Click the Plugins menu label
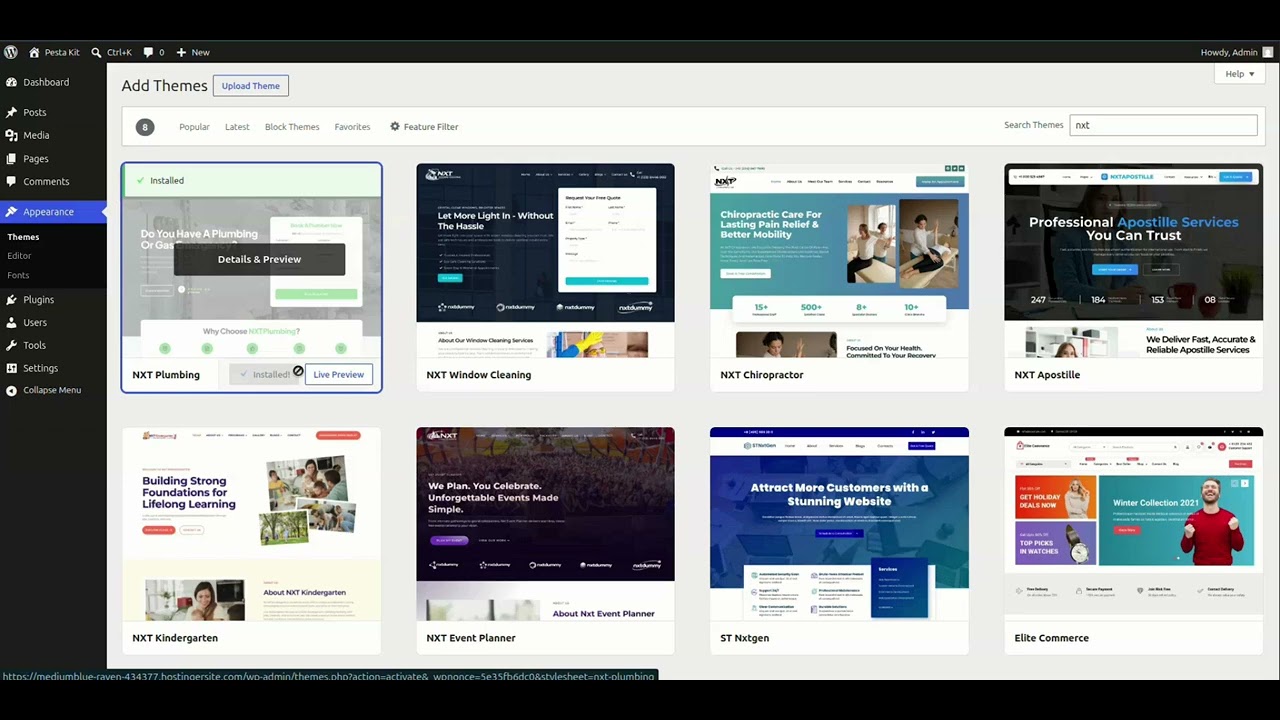This screenshot has width=1280, height=720. pos(39,299)
